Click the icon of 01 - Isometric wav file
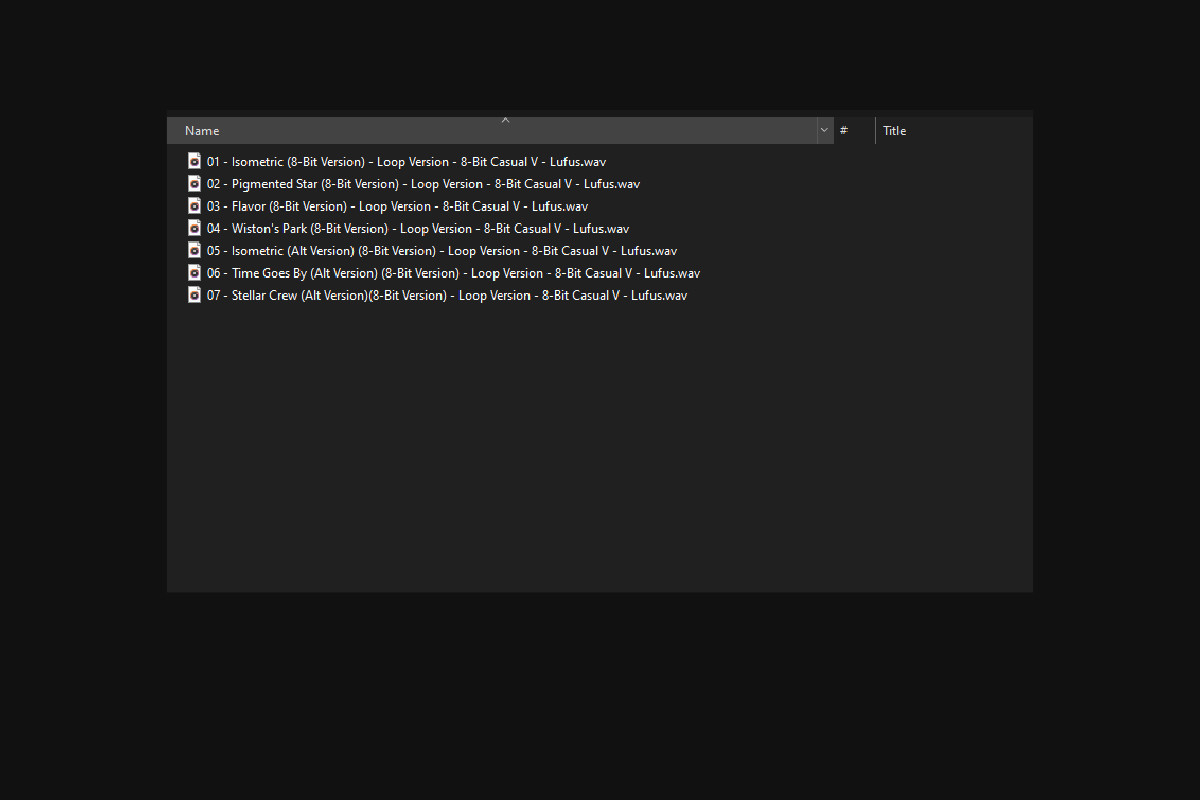 pyautogui.click(x=194, y=161)
